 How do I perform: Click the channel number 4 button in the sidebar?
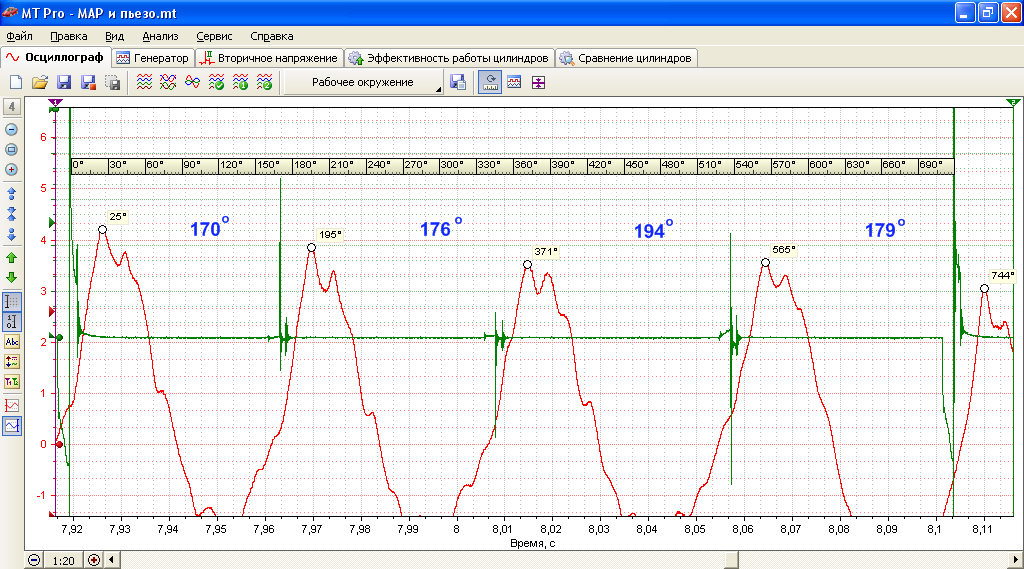coord(12,106)
